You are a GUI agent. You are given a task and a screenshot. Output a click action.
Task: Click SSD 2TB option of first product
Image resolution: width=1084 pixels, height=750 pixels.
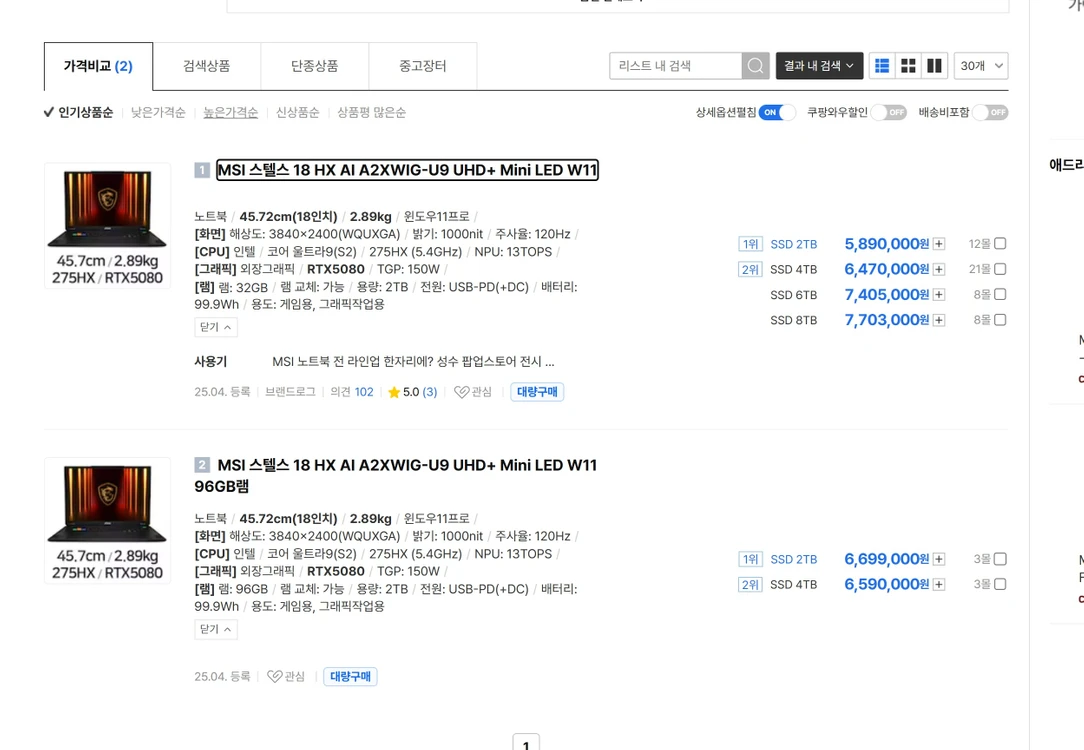coord(794,244)
